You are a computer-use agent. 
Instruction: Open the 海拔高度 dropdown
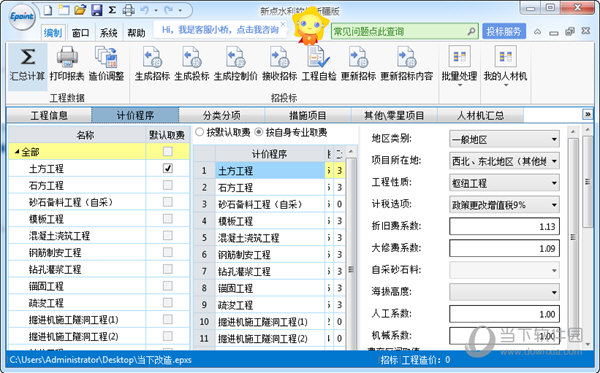point(504,292)
